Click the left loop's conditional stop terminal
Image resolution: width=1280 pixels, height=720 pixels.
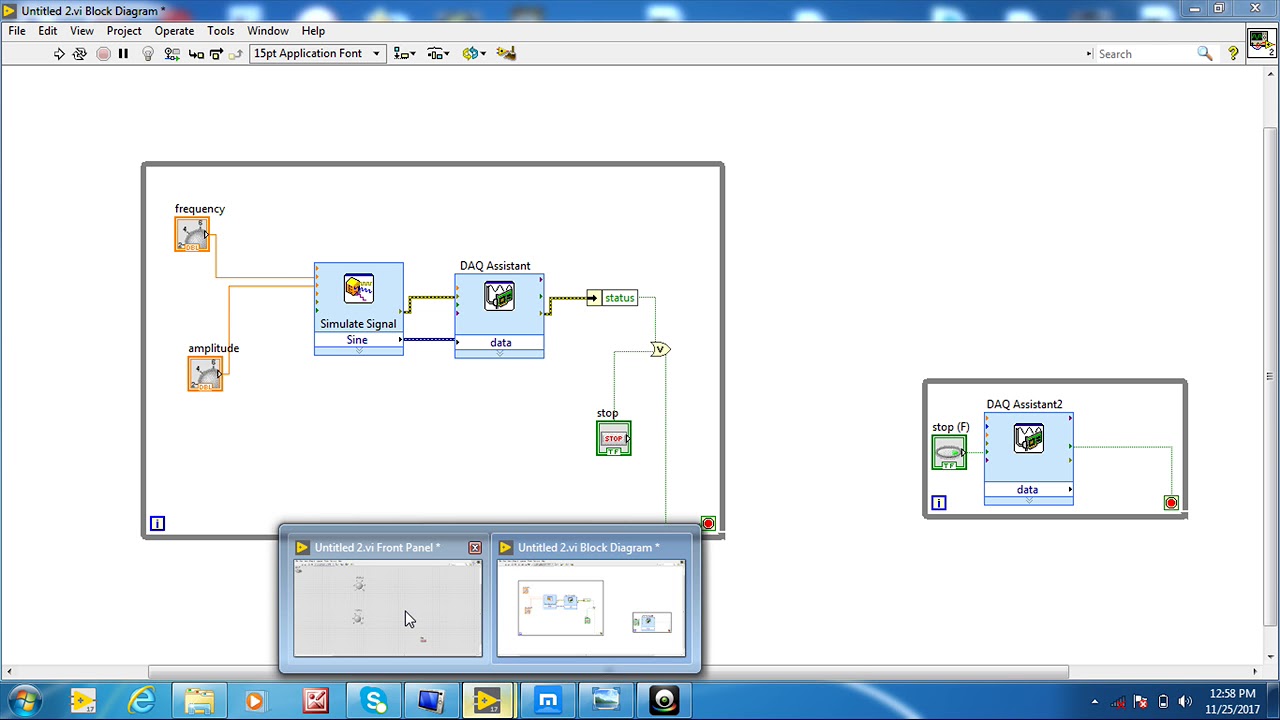(x=708, y=524)
